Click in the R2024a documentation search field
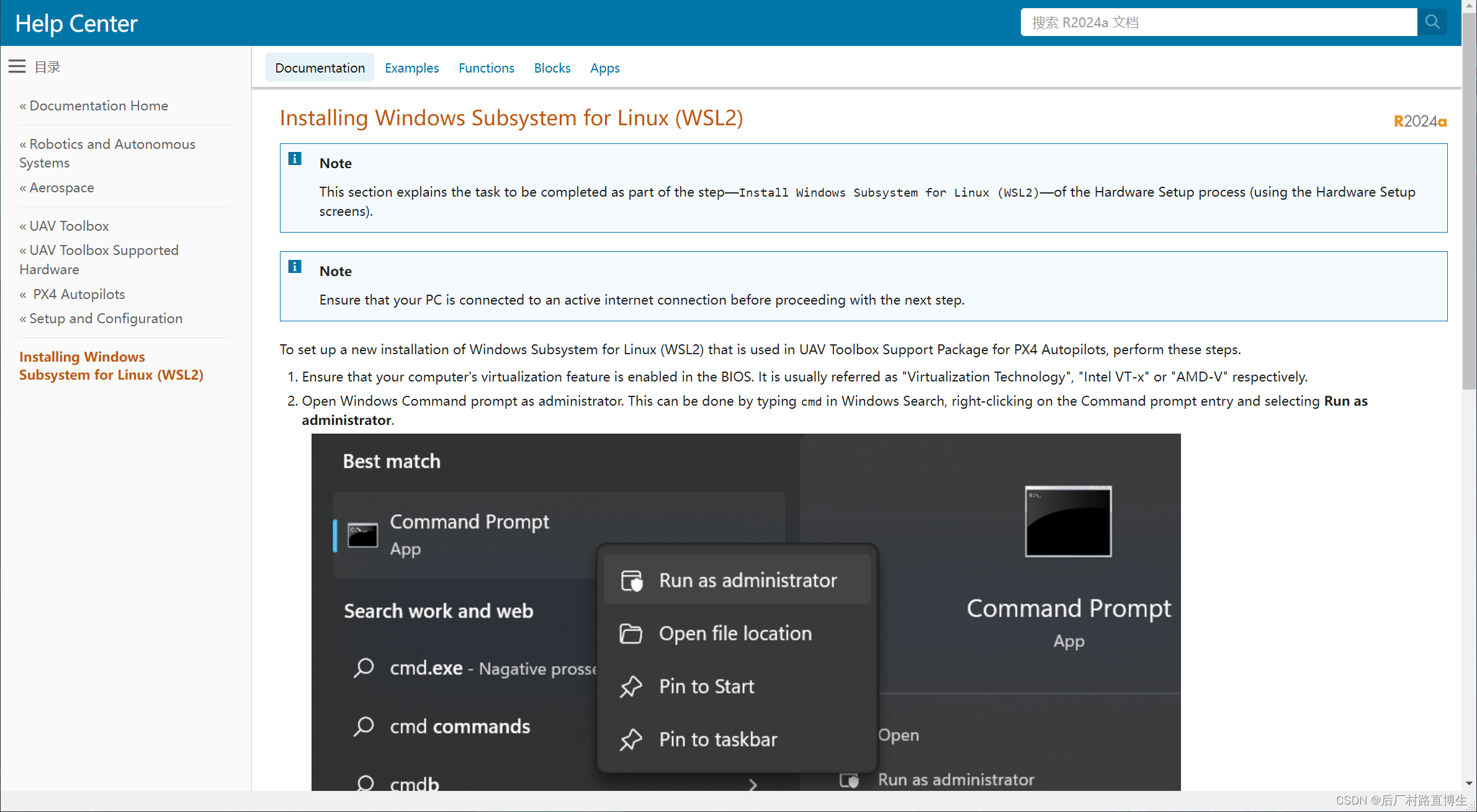 pyautogui.click(x=1218, y=22)
